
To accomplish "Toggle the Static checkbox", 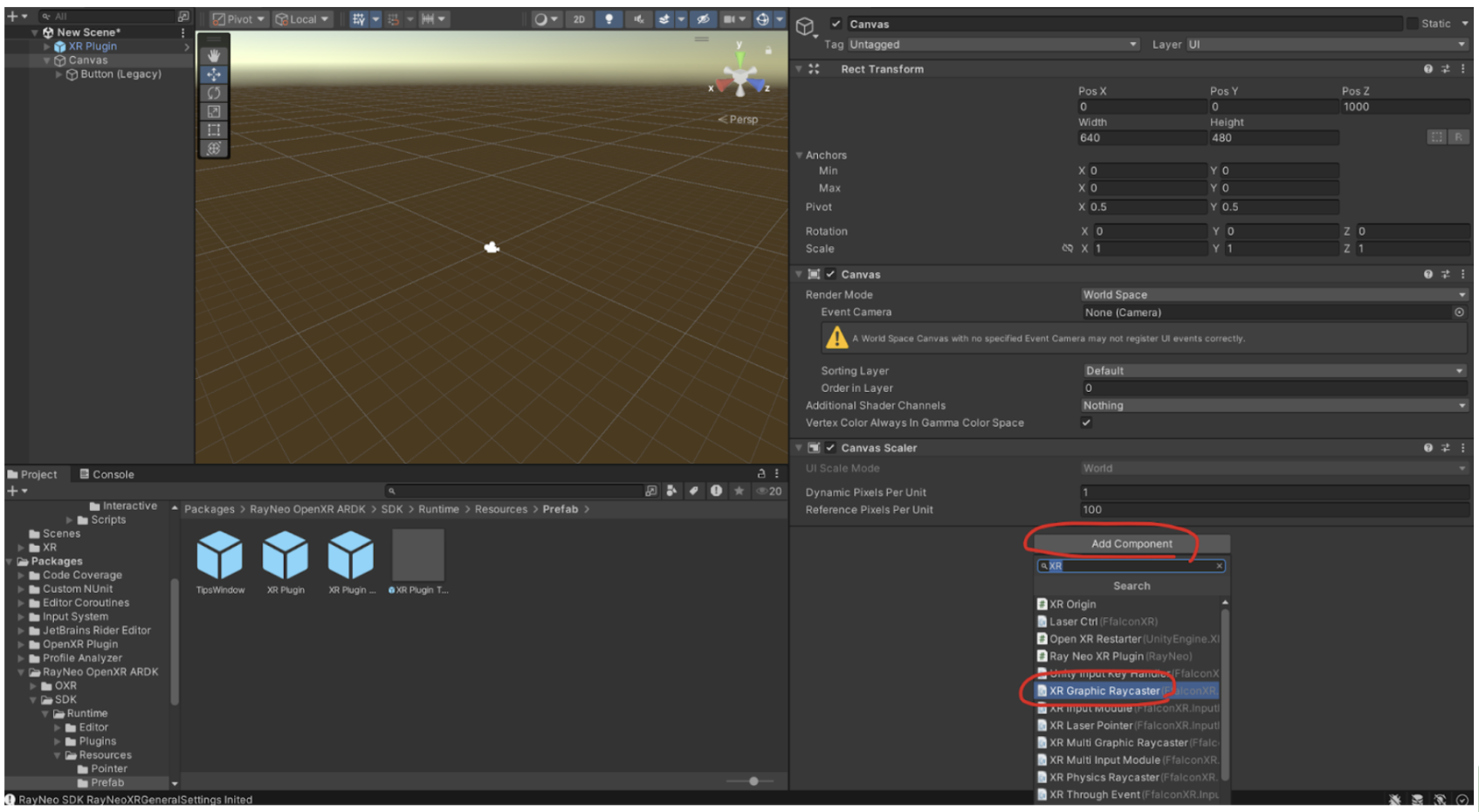I will 1412,24.
